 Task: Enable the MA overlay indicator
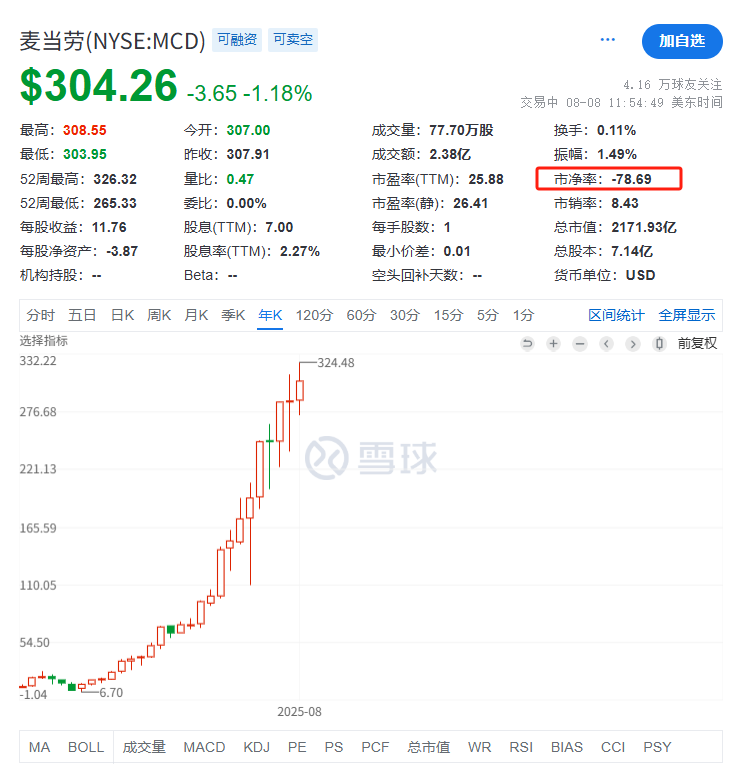[x=40, y=747]
